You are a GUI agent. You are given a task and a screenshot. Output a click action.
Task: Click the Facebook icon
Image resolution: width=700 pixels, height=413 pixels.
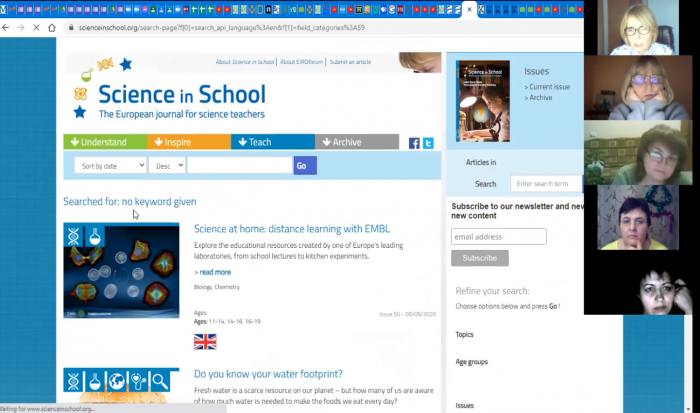click(414, 143)
